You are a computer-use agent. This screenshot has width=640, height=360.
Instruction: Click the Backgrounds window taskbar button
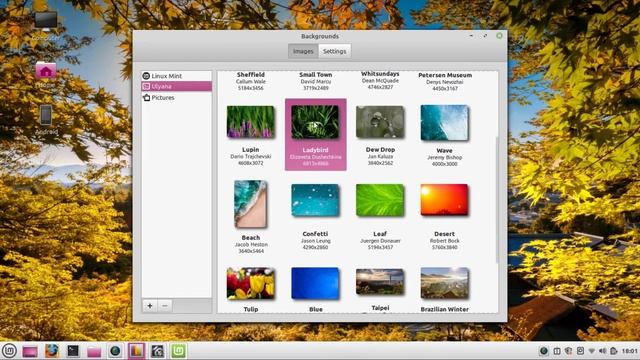[x=136, y=351]
